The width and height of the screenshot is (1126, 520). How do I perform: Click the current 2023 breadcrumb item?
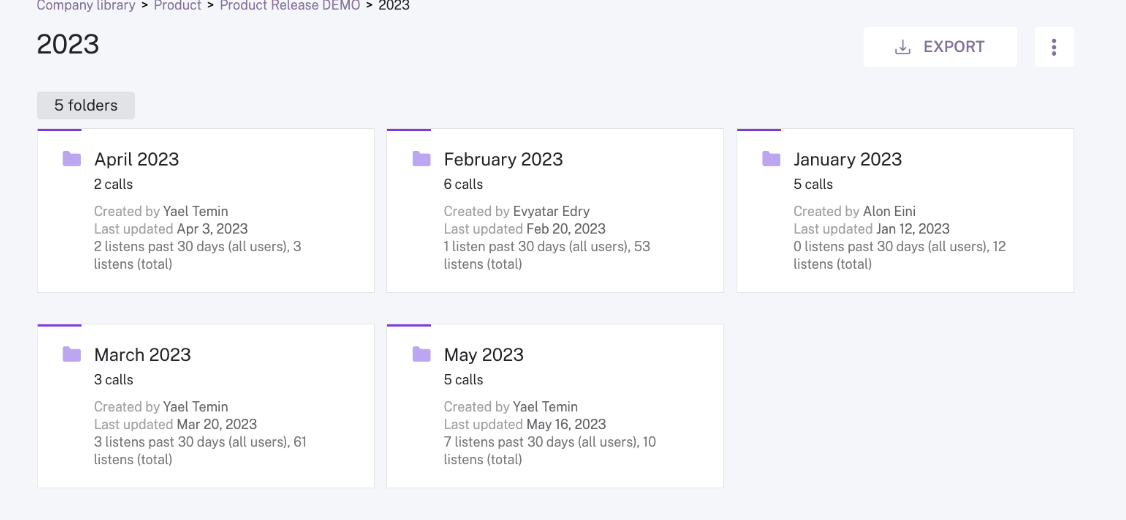click(x=394, y=6)
